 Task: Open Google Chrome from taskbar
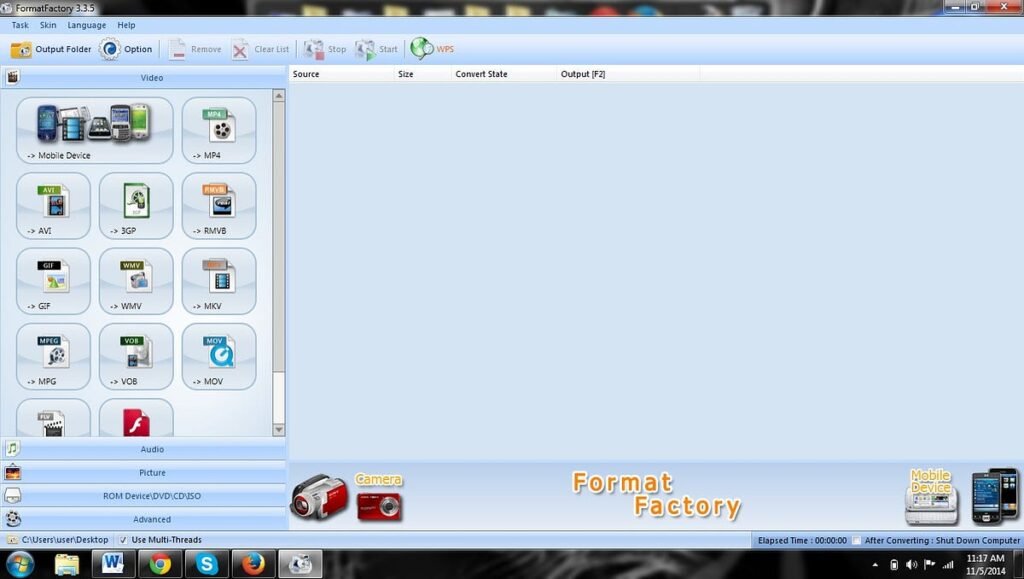tap(160, 564)
